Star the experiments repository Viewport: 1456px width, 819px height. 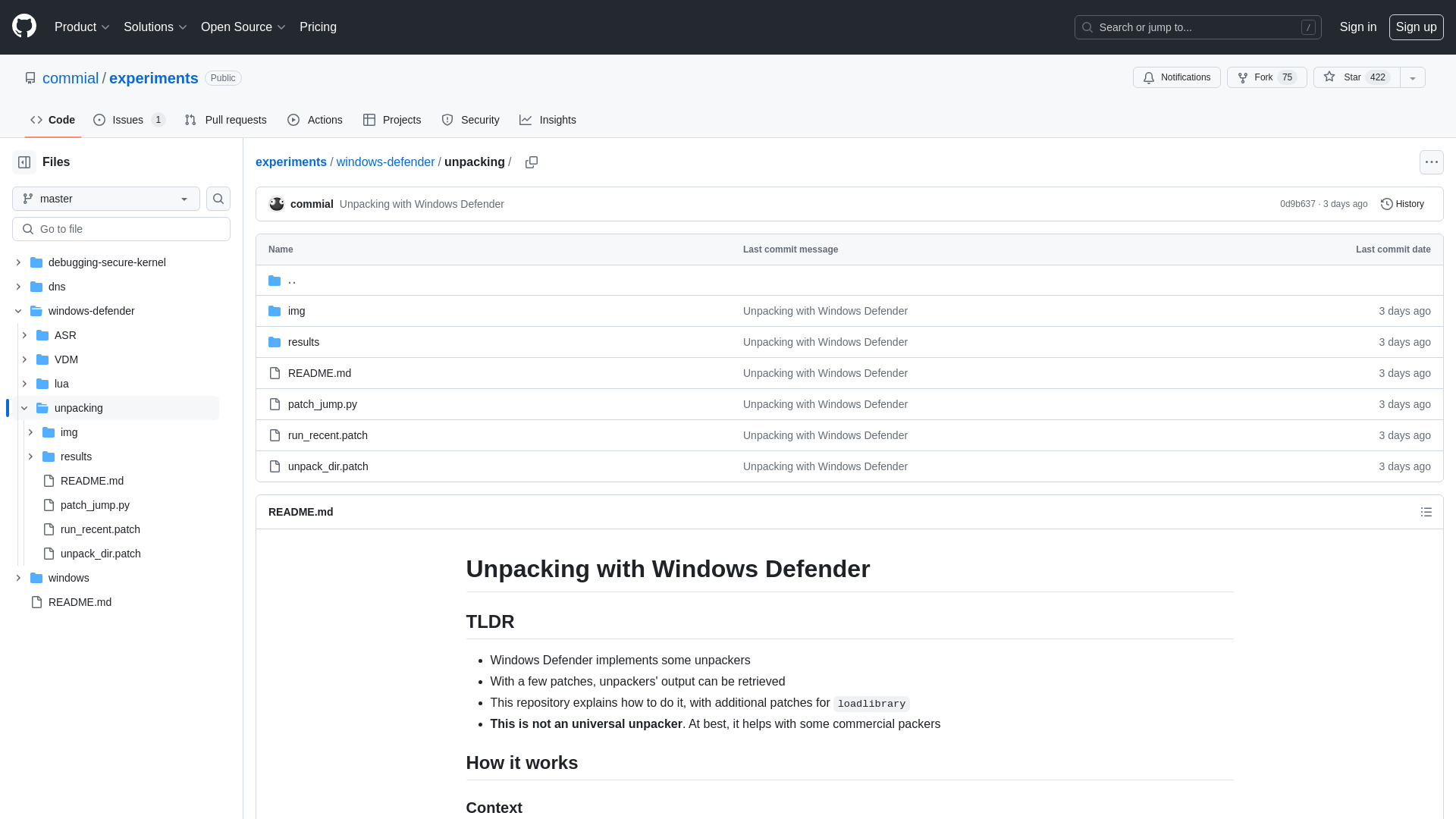tap(1356, 77)
